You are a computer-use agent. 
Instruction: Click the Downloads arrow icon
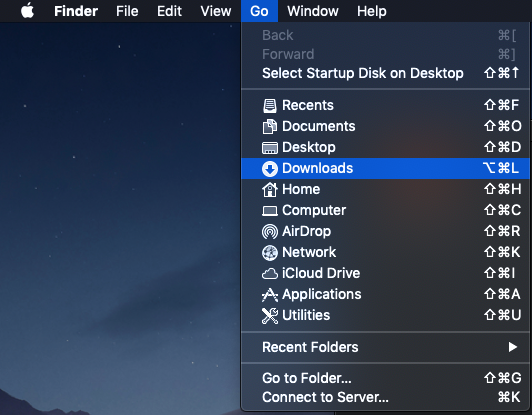(x=270, y=169)
